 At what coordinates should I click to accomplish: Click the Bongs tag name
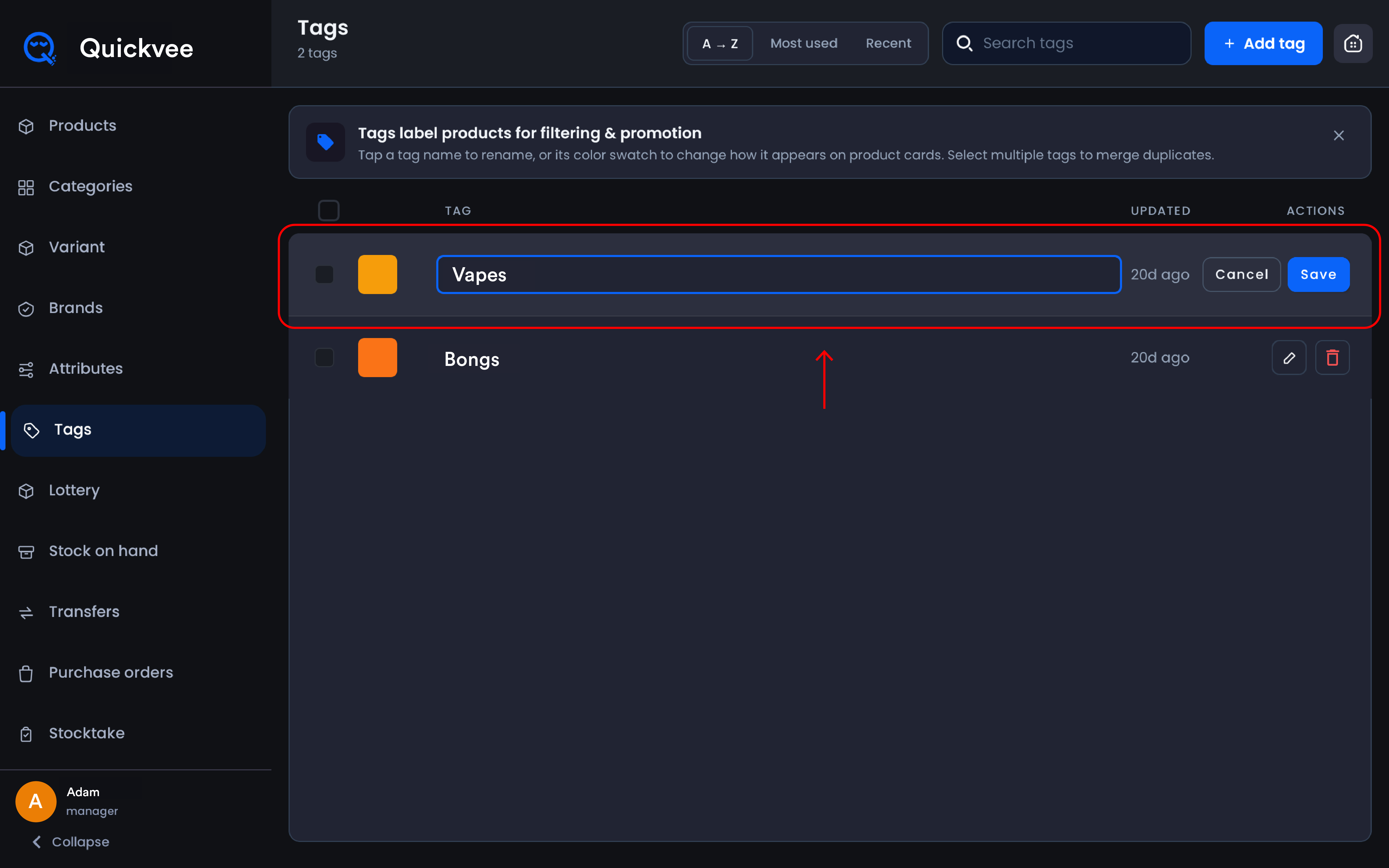tap(472, 359)
